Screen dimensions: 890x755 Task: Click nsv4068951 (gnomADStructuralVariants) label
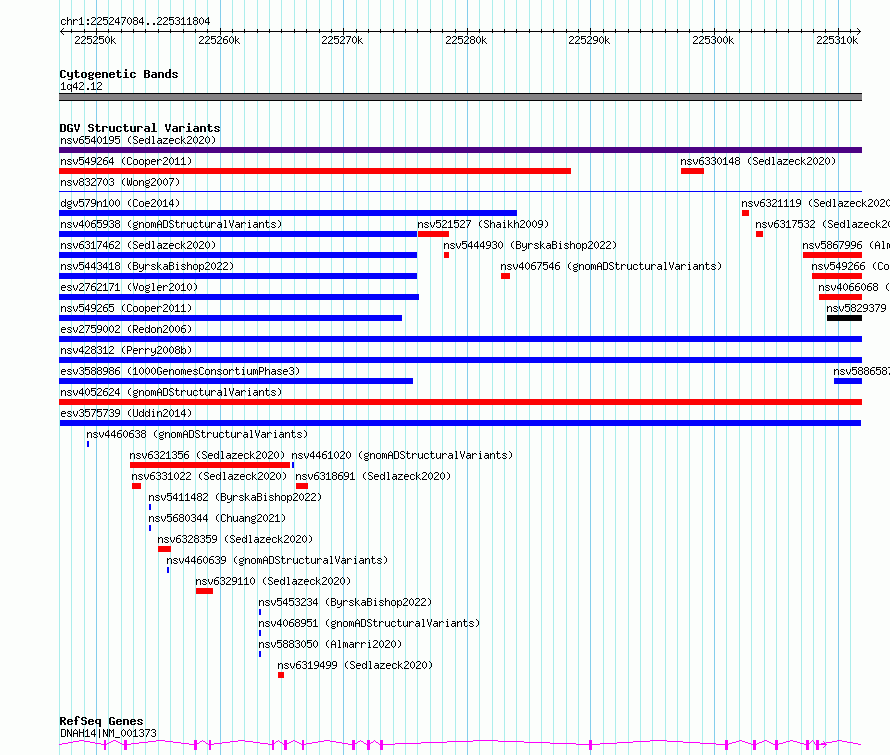pos(369,623)
